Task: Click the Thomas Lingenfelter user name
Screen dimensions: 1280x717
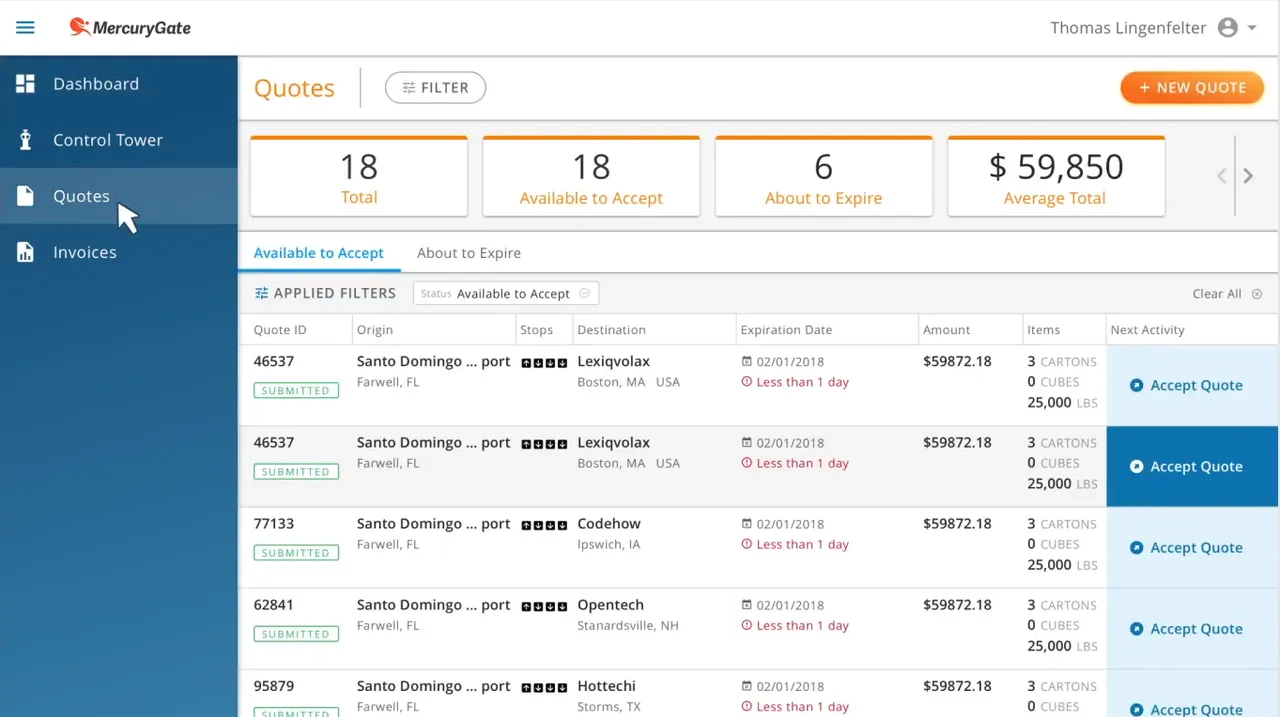Action: [x=1128, y=28]
